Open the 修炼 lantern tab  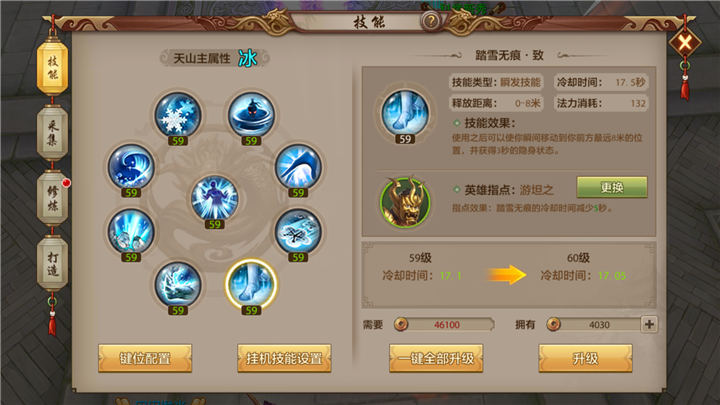(52, 198)
